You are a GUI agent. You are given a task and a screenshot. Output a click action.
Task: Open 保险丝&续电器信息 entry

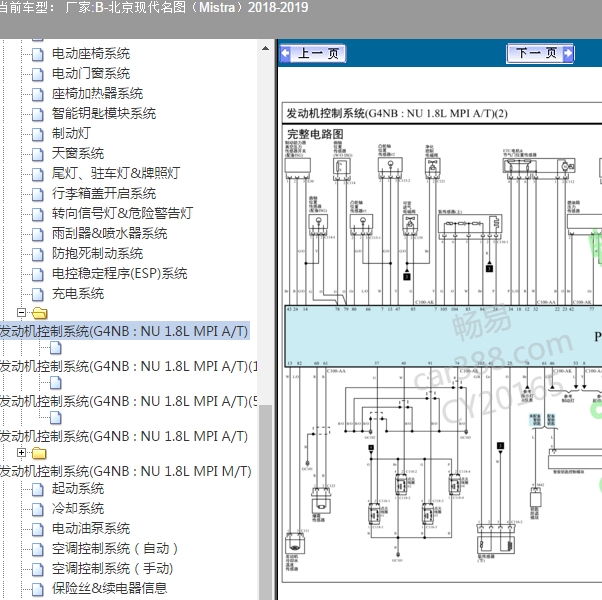click(x=110, y=588)
